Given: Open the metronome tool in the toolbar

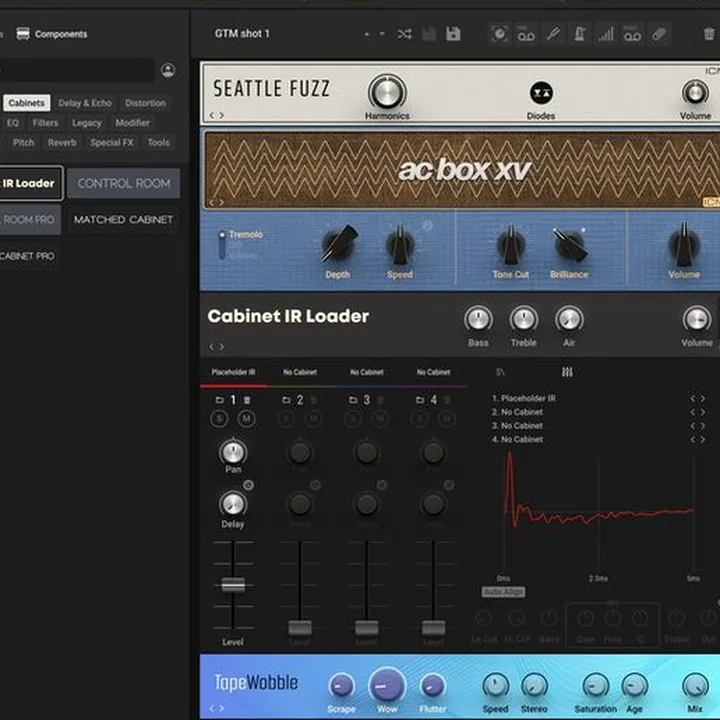Looking at the screenshot, I should click(579, 34).
